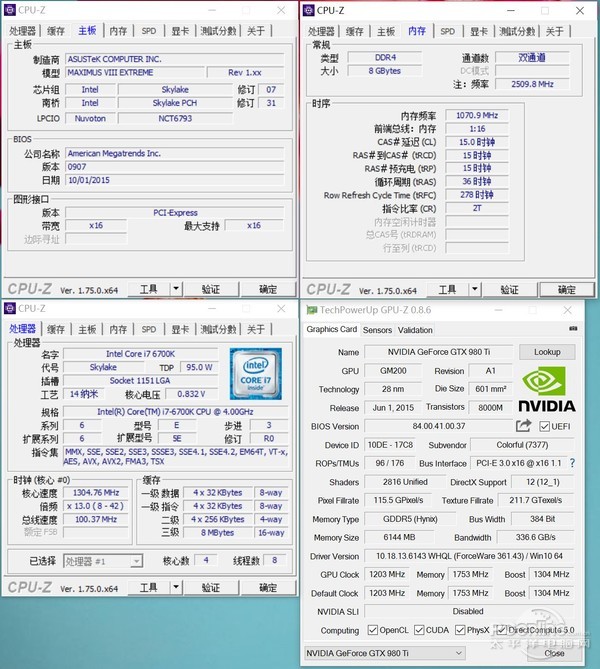Click the GDDR5 (Hynix) memory type field

click(x=410, y=519)
